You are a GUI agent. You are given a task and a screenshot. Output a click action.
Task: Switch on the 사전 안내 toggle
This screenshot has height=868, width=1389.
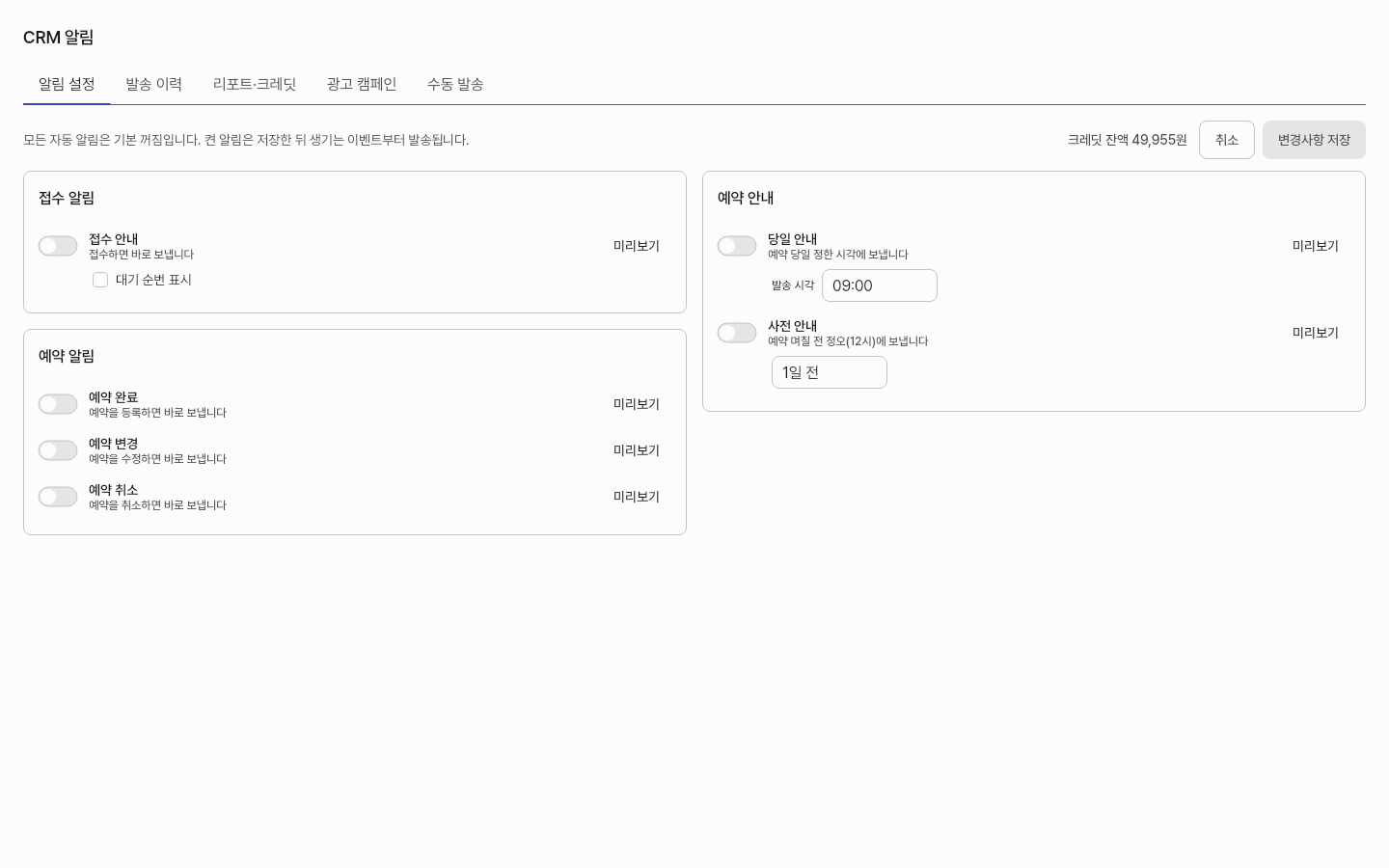click(737, 333)
